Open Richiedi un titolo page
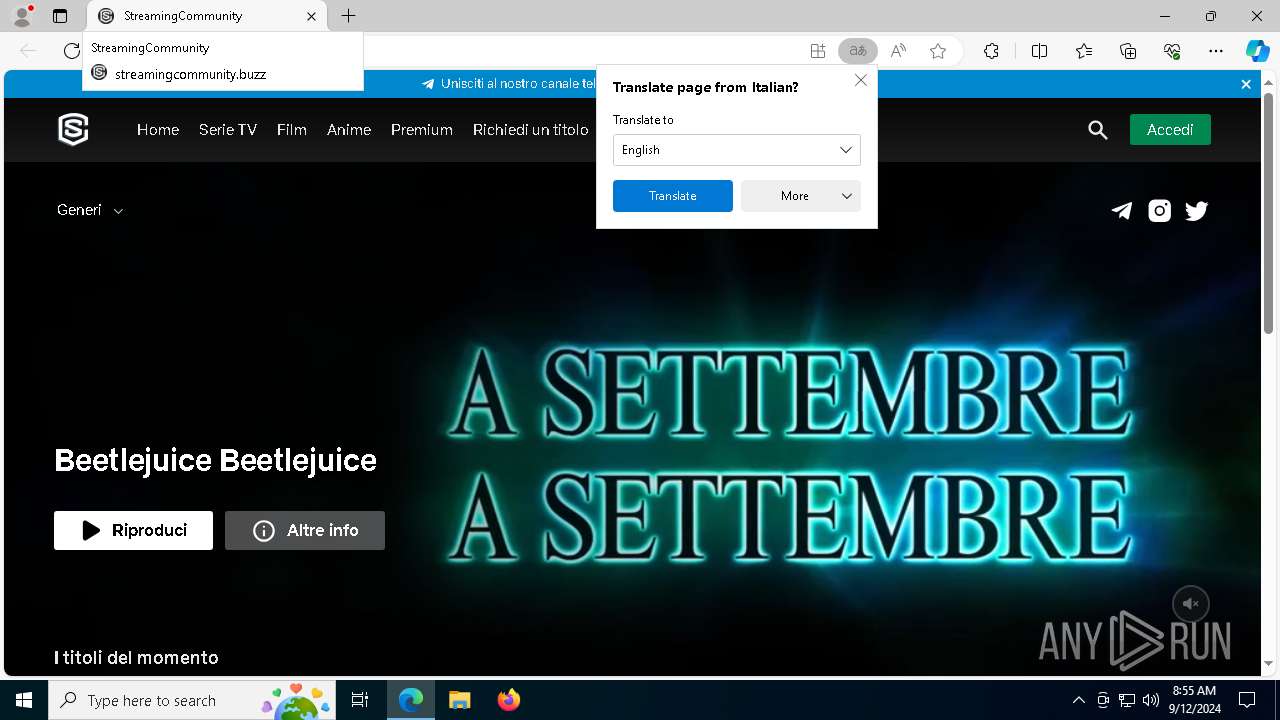 click(531, 130)
